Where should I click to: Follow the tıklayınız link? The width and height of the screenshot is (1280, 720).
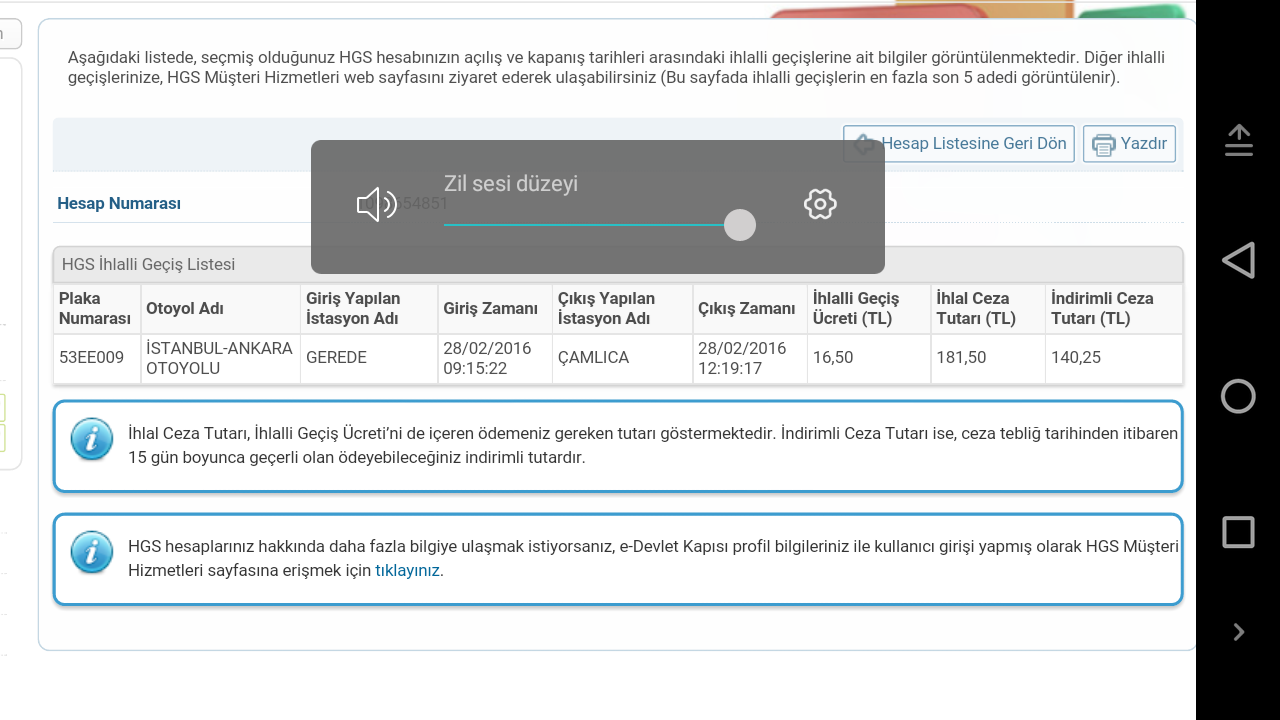(x=407, y=571)
